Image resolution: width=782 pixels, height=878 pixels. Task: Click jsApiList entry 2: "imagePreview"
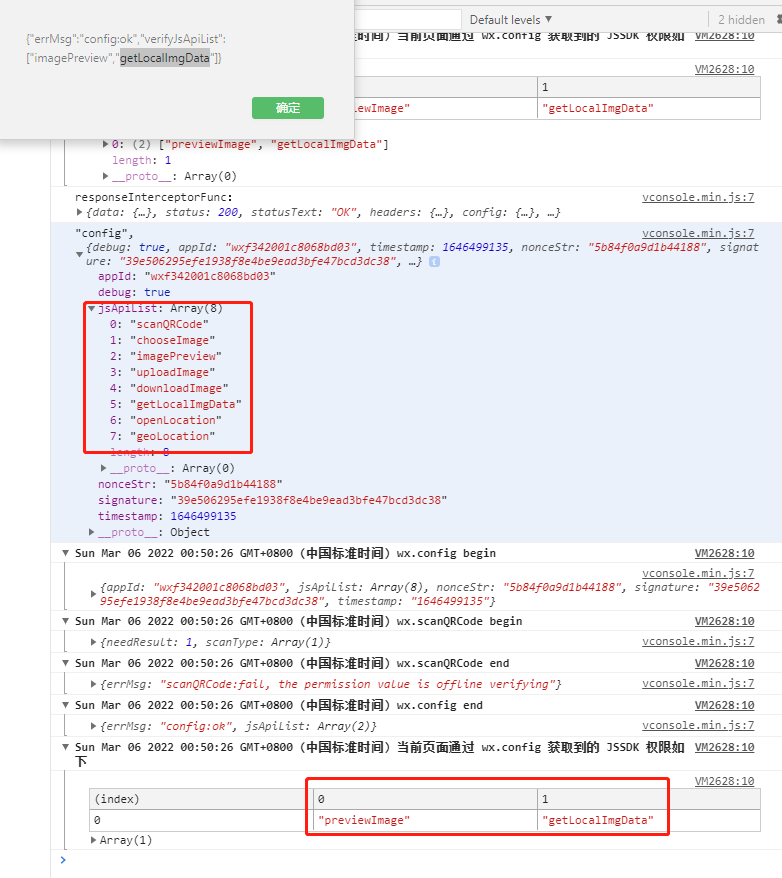tap(166, 356)
